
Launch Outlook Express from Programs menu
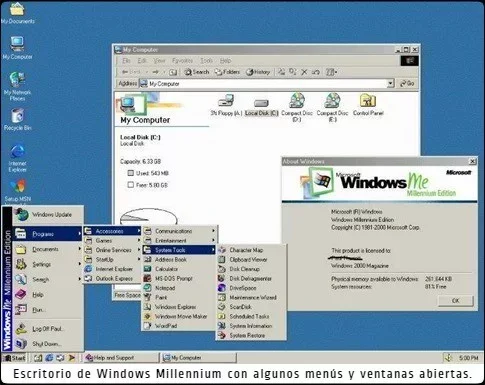tap(112, 278)
